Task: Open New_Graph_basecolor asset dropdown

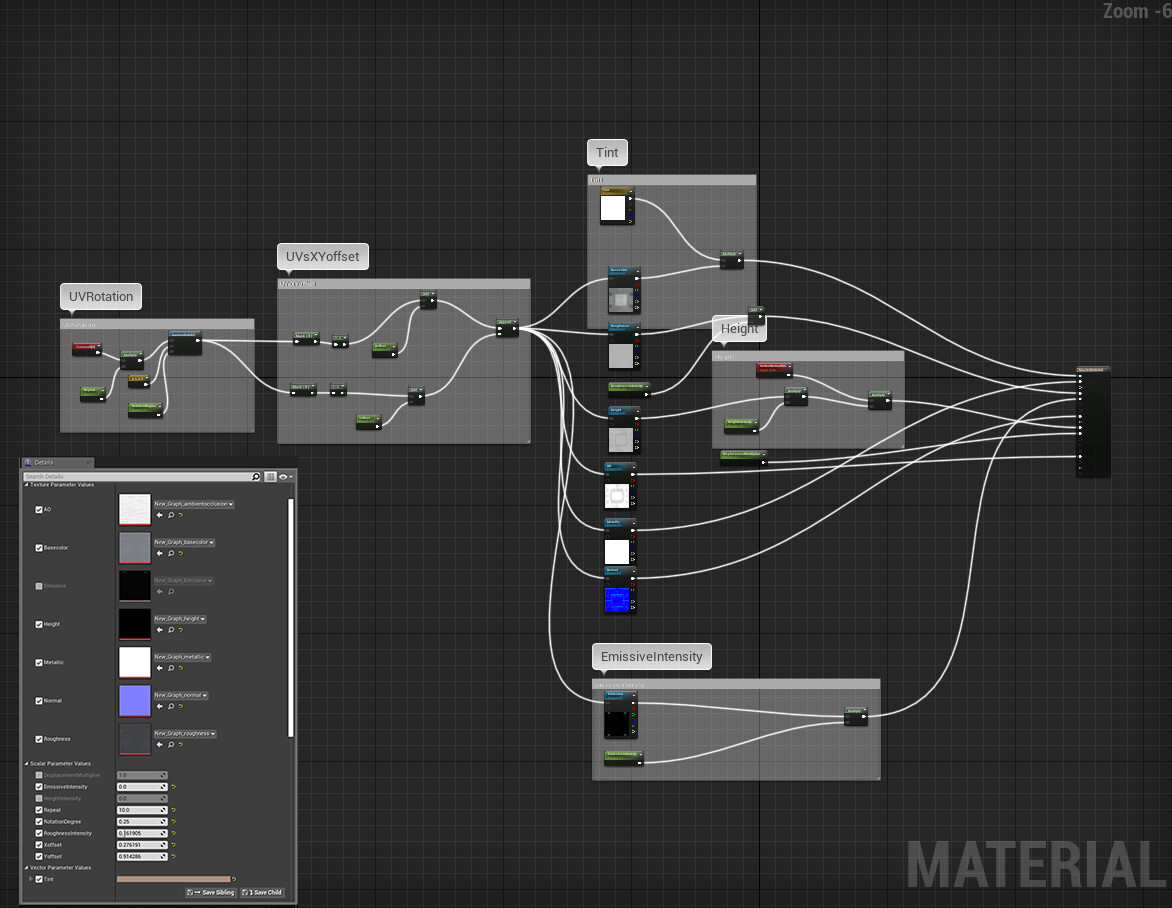Action: [184, 542]
